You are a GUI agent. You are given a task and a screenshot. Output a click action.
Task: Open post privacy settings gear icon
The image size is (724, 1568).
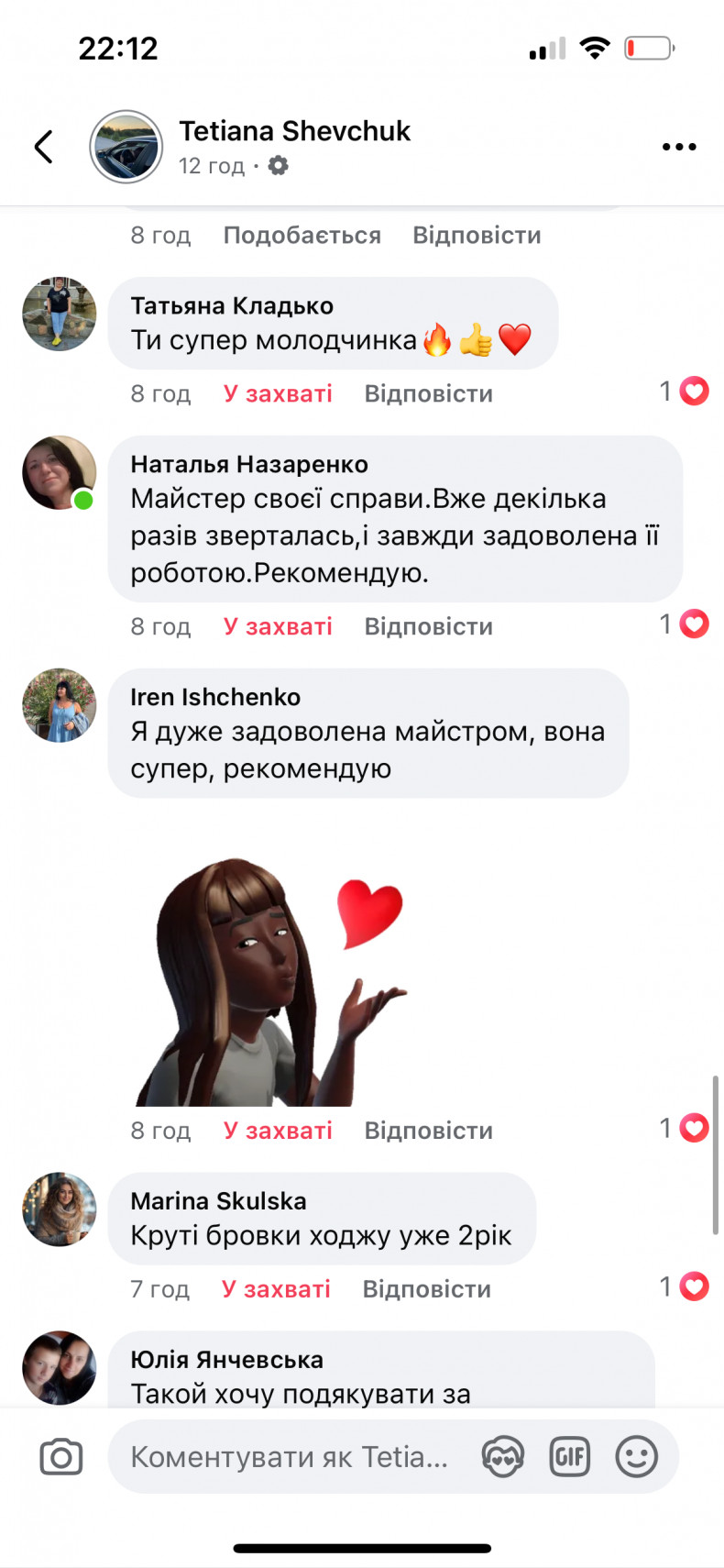tap(278, 165)
